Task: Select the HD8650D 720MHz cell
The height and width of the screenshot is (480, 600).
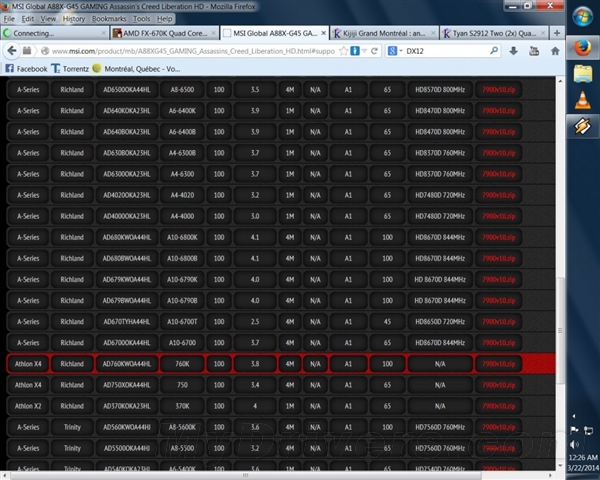Action: pyautogui.click(x=440, y=322)
